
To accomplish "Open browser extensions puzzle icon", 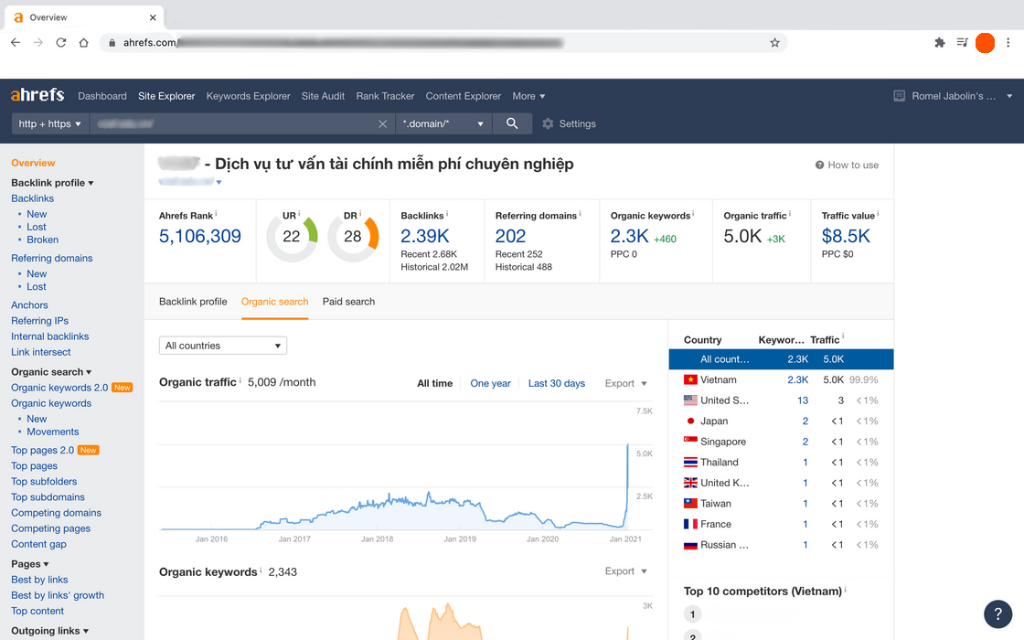I will (x=939, y=43).
